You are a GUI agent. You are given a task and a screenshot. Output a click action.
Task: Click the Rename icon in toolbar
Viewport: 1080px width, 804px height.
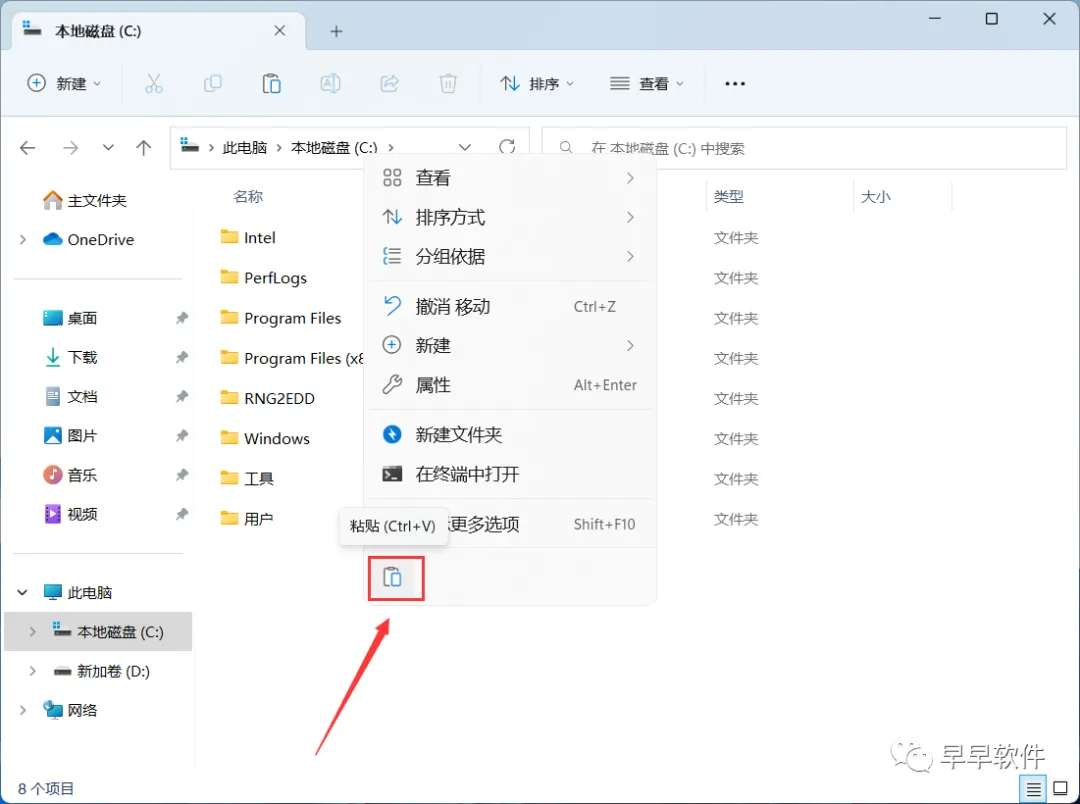point(331,84)
